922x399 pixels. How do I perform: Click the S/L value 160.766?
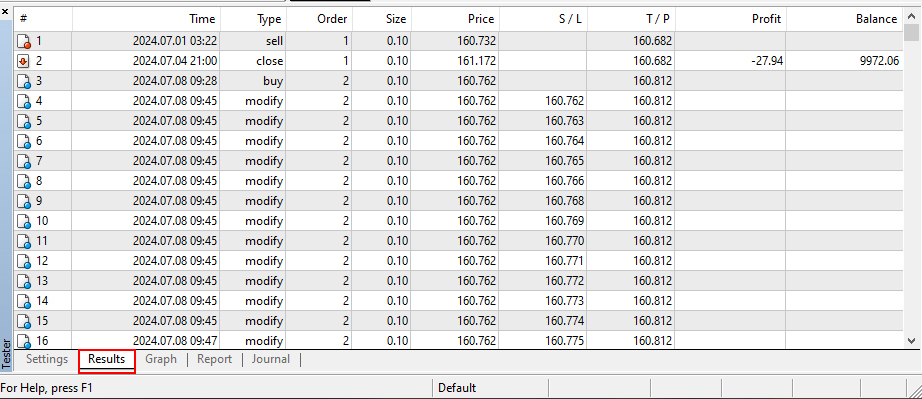(x=564, y=181)
